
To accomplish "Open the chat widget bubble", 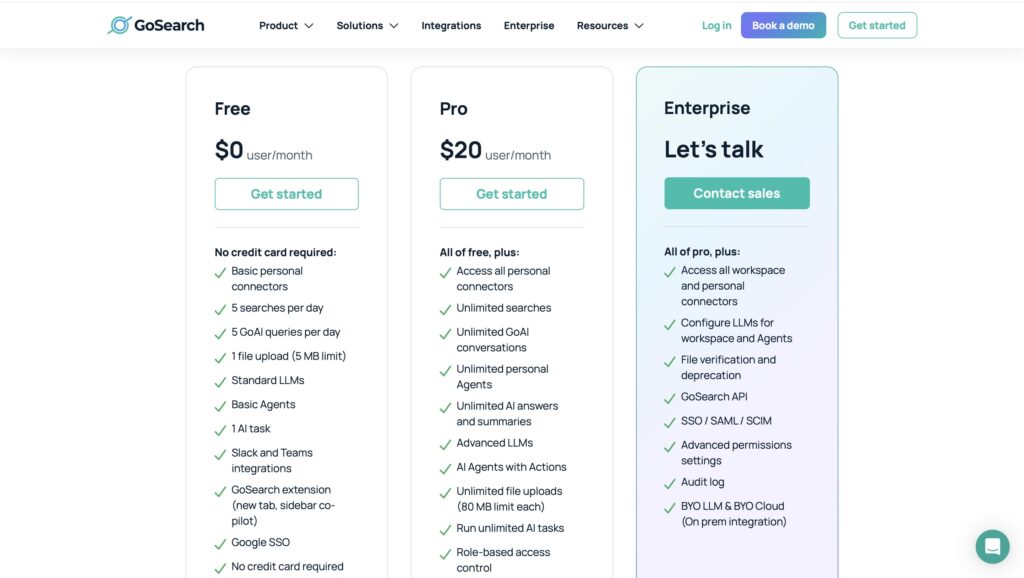I will [991, 546].
